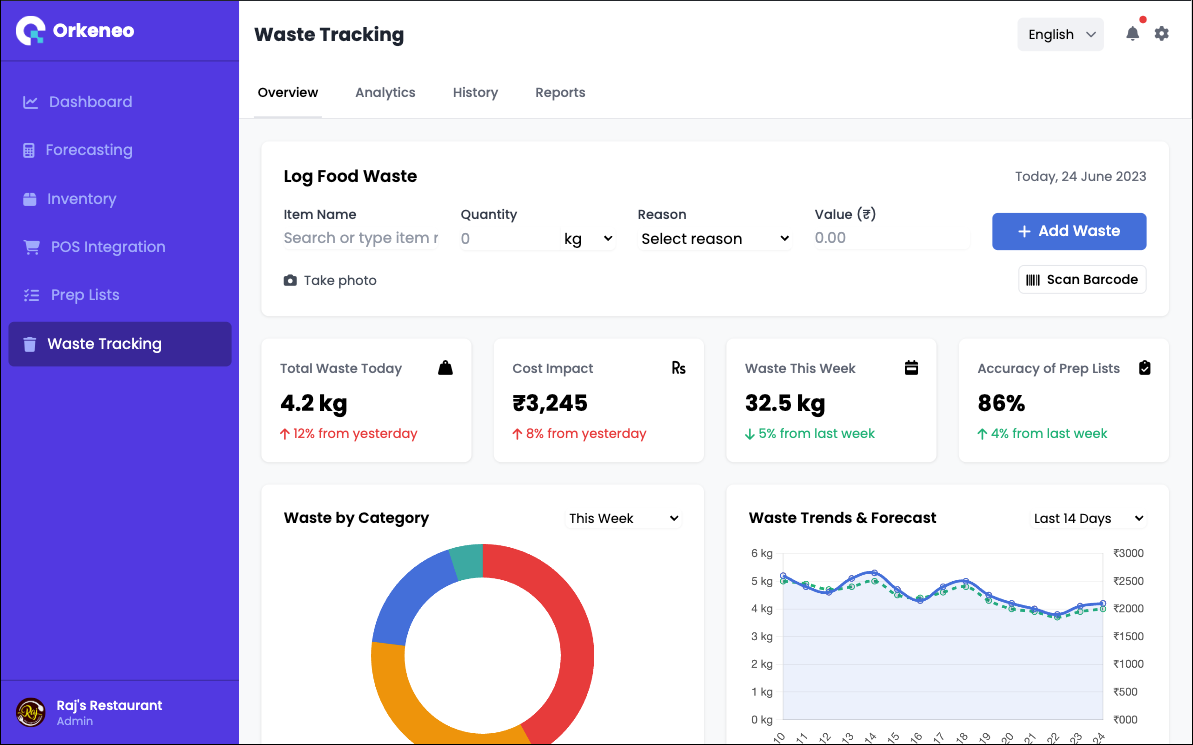This screenshot has height=745, width=1193.
Task: Open the Select reason dropdown
Action: pyautogui.click(x=714, y=239)
